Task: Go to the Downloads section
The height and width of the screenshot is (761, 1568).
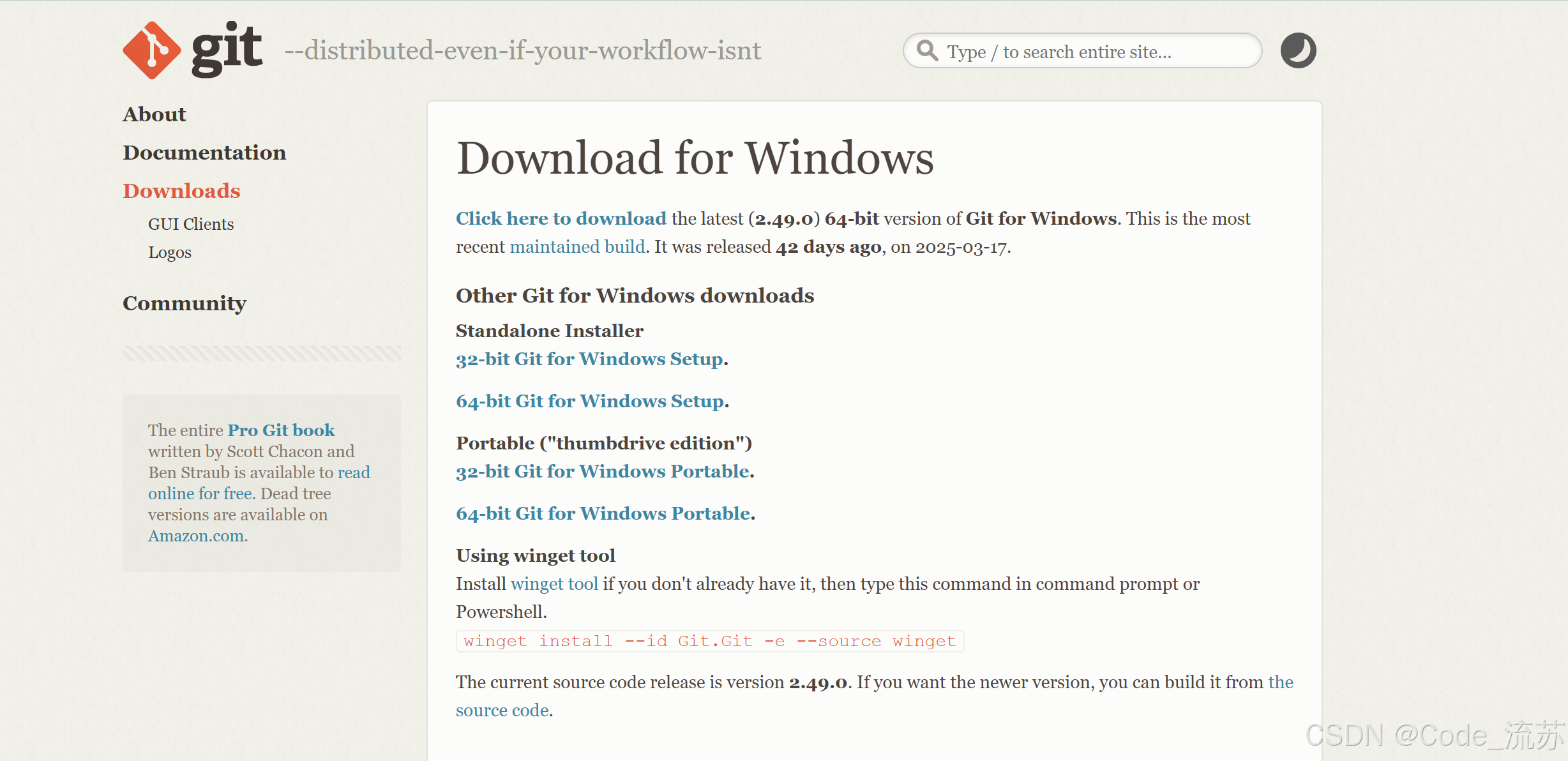Action: point(181,191)
